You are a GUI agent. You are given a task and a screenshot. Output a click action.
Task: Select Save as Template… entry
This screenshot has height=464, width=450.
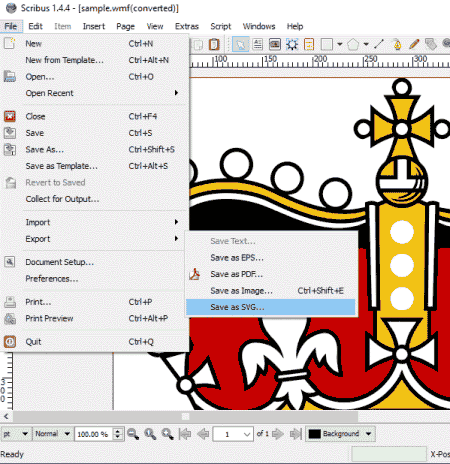[x=94, y=166]
